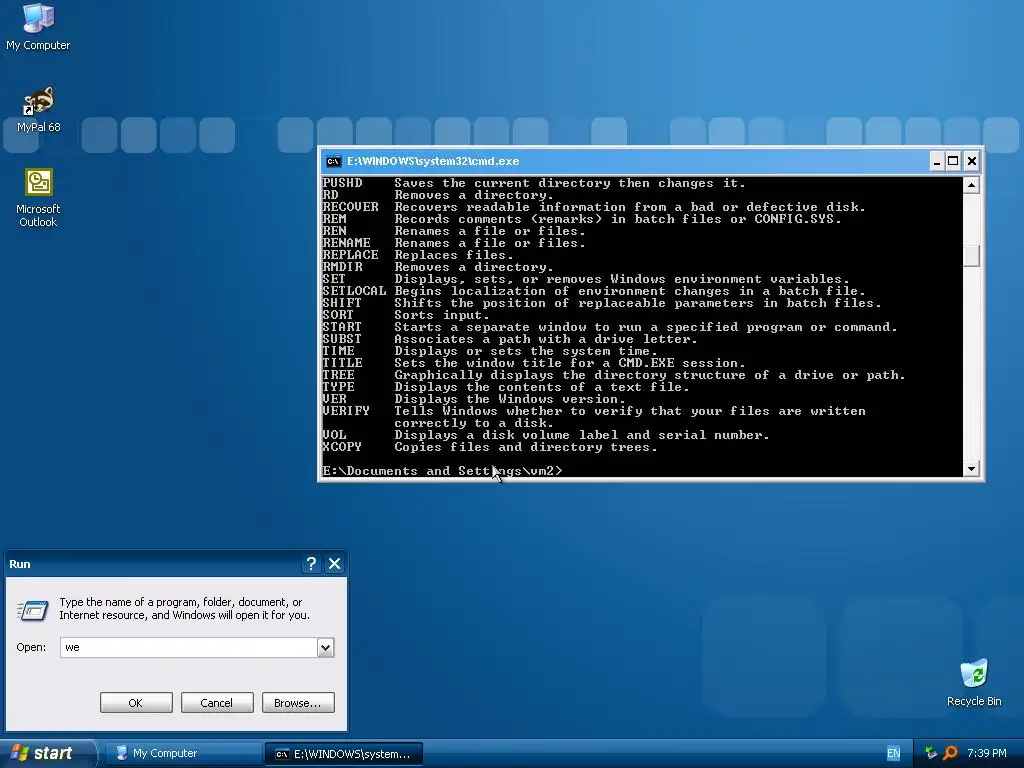Click the VERIFY command line in cmd
This screenshot has width=1024, height=768.
pos(594,417)
